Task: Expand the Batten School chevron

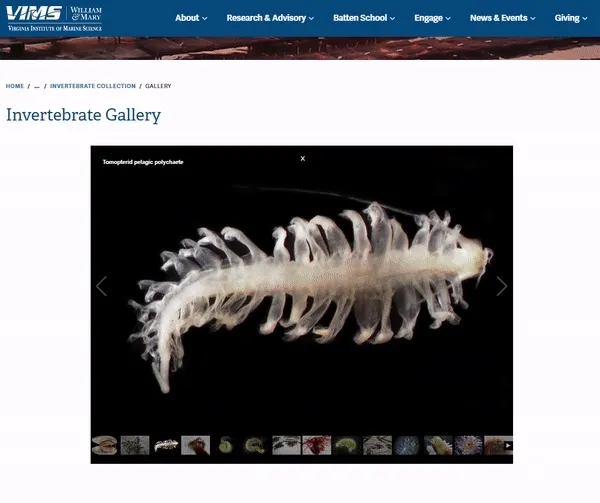Action: (x=393, y=18)
